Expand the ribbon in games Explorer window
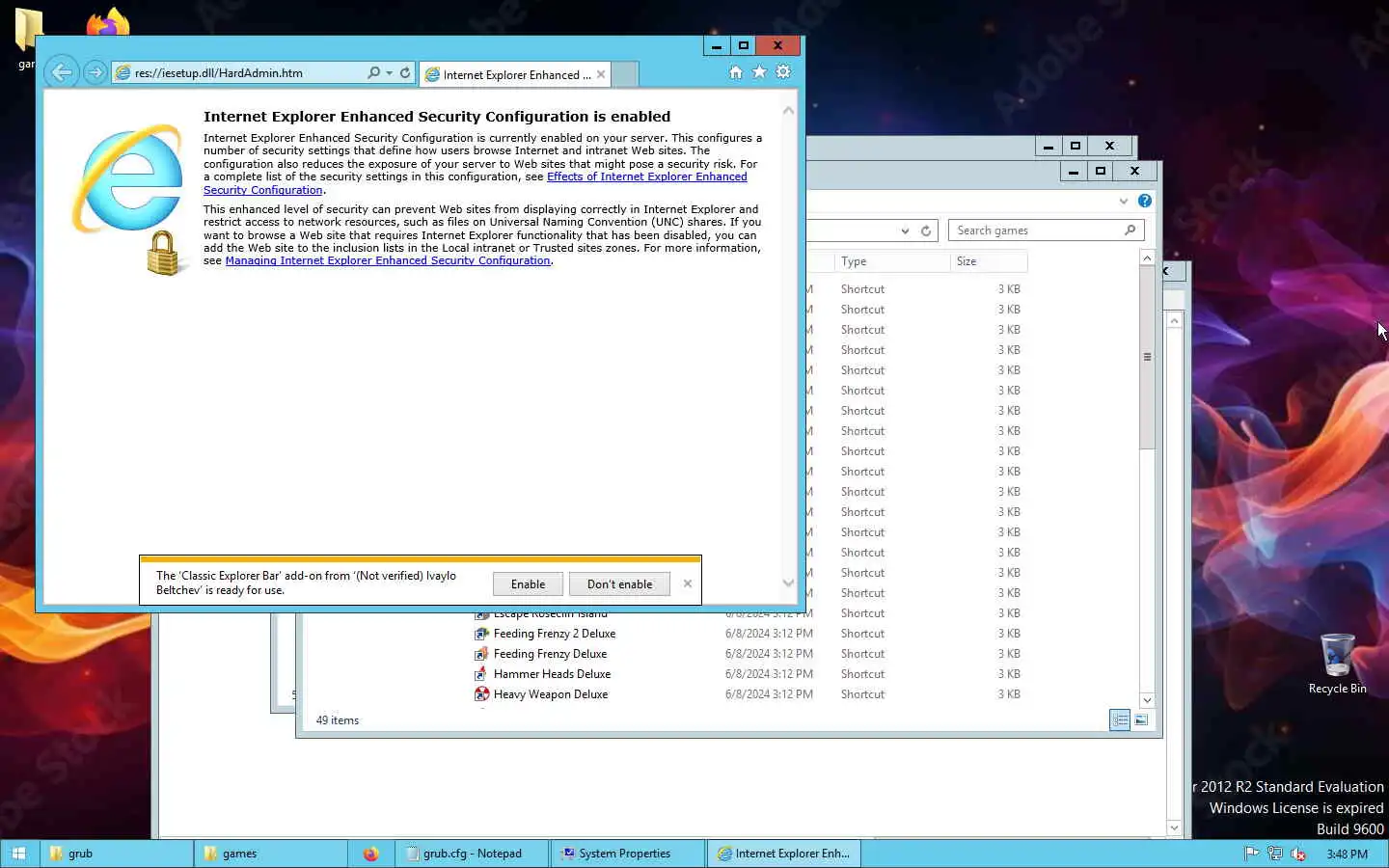 click(1124, 201)
